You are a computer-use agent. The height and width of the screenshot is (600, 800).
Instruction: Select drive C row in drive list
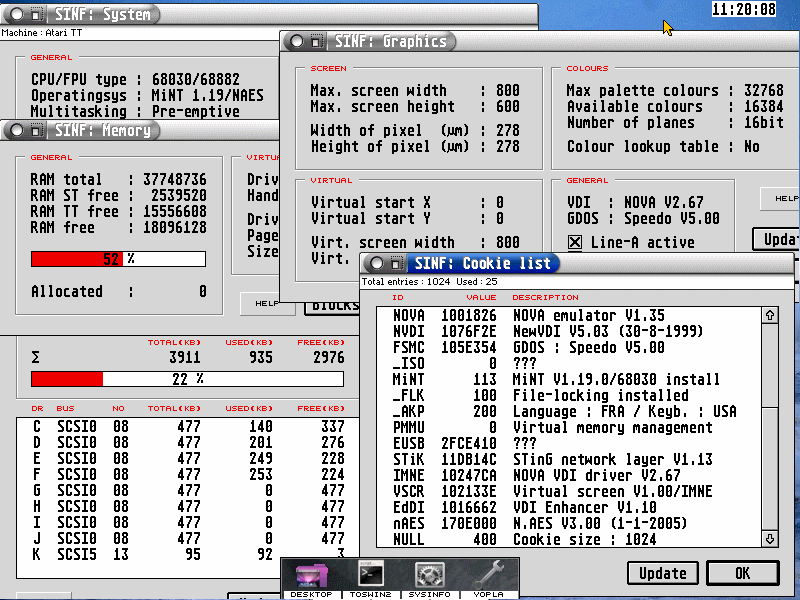pos(188,426)
